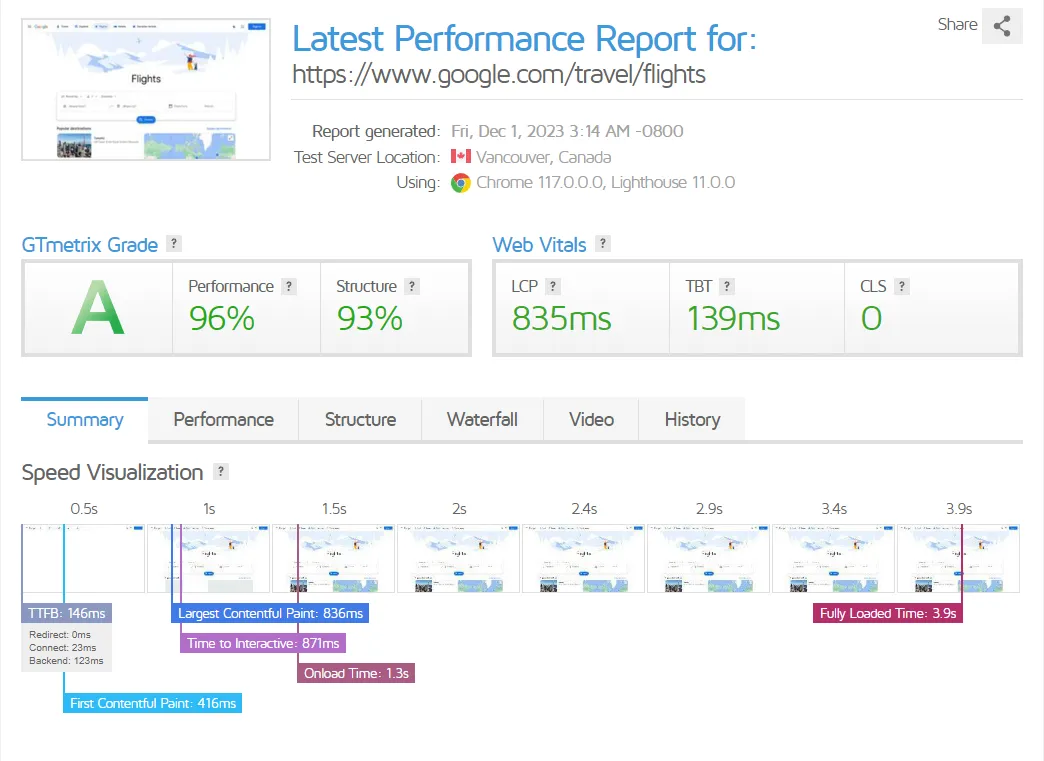Image resolution: width=1044 pixels, height=761 pixels.
Task: Click the TBT help question mark
Action: pos(727,286)
